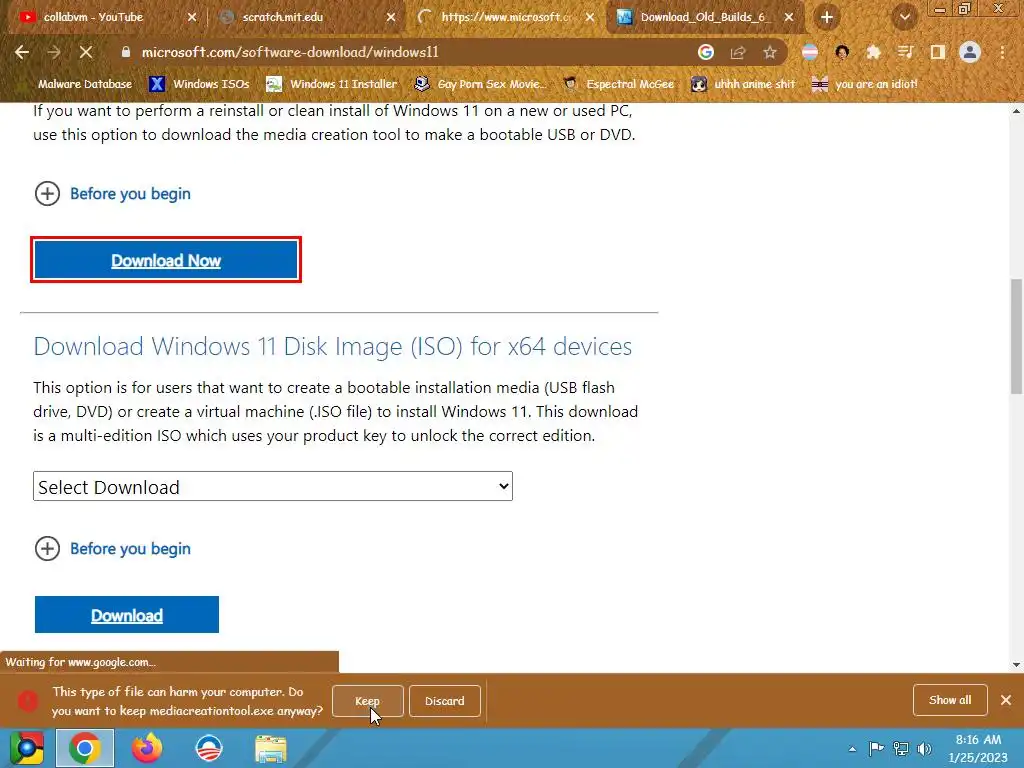Open File Explorer from taskbar
Image resolution: width=1024 pixels, height=768 pixels.
click(270, 748)
